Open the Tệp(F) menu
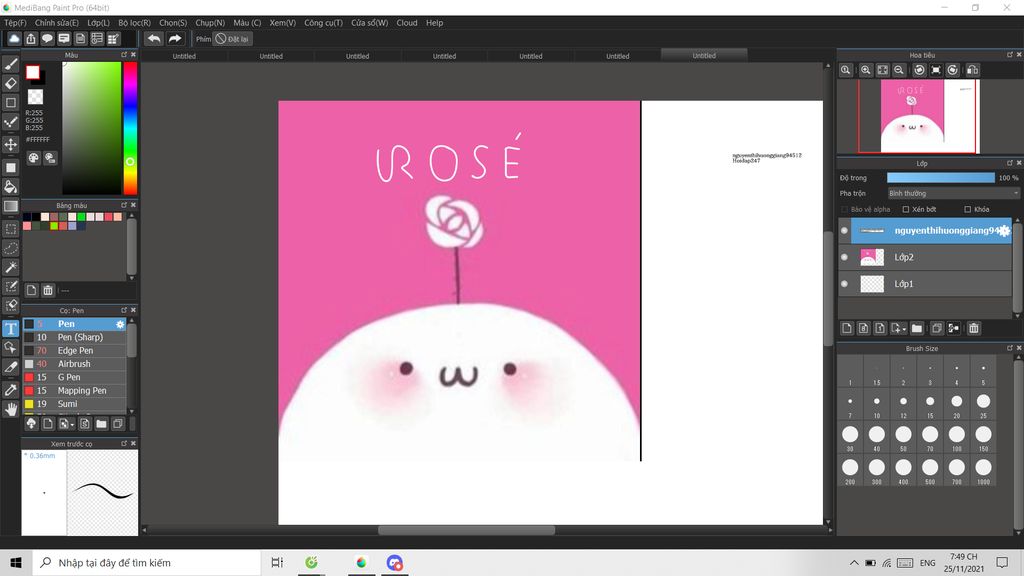1024x576 pixels. 15,23
